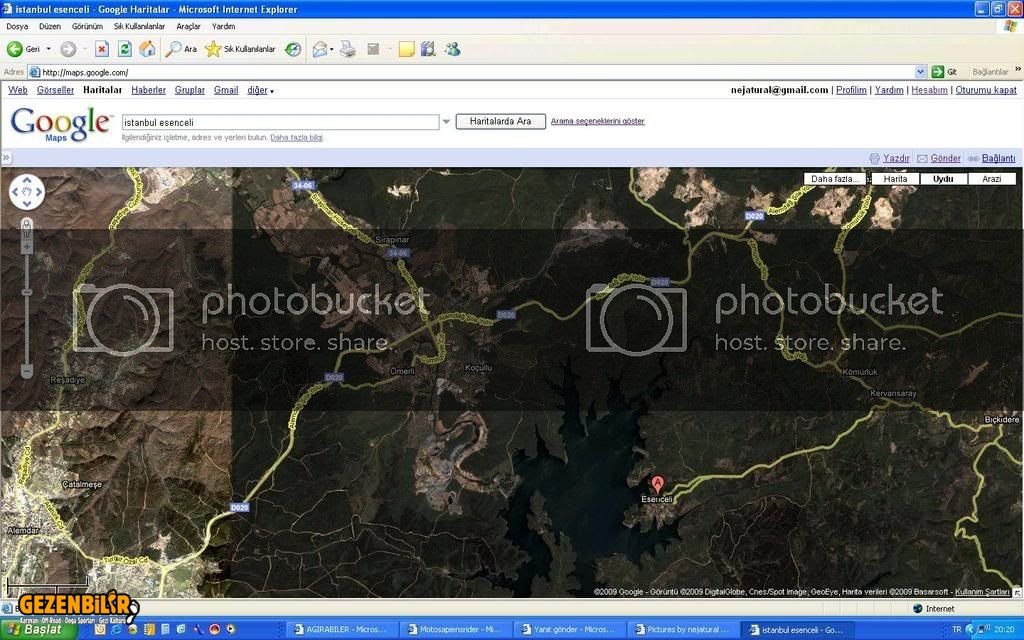Click the printer icon in IE toolbar

(347, 49)
